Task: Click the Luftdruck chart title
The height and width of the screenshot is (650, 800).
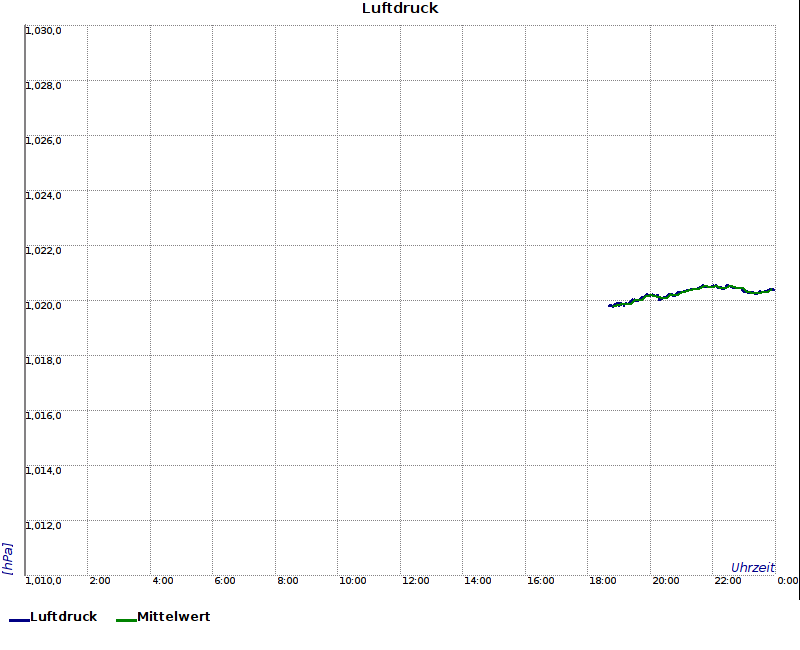Action: click(x=400, y=8)
